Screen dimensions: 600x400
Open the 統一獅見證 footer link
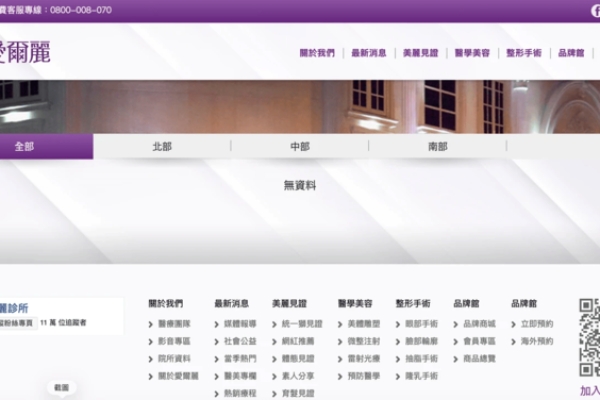302,324
